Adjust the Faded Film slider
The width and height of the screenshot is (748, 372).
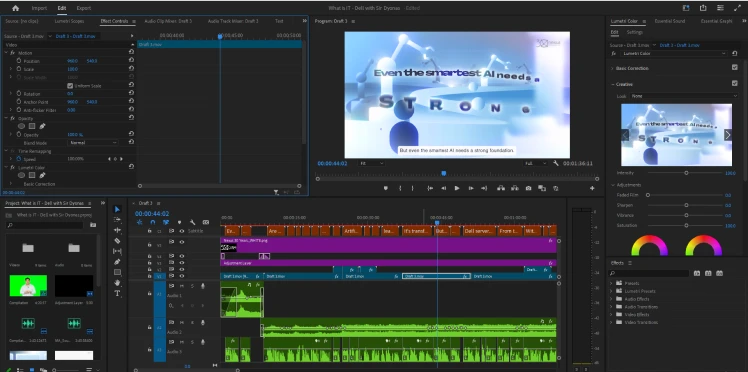686,195
